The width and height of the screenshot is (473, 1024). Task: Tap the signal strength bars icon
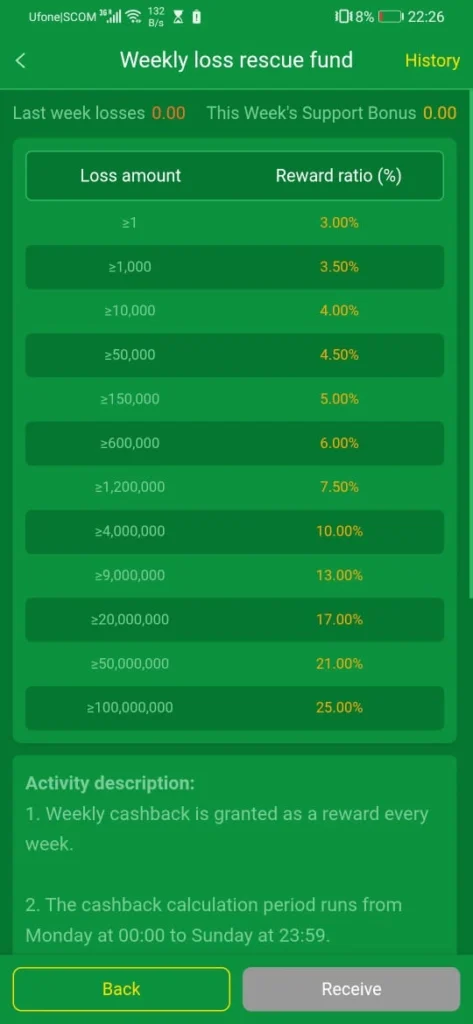[x=112, y=16]
